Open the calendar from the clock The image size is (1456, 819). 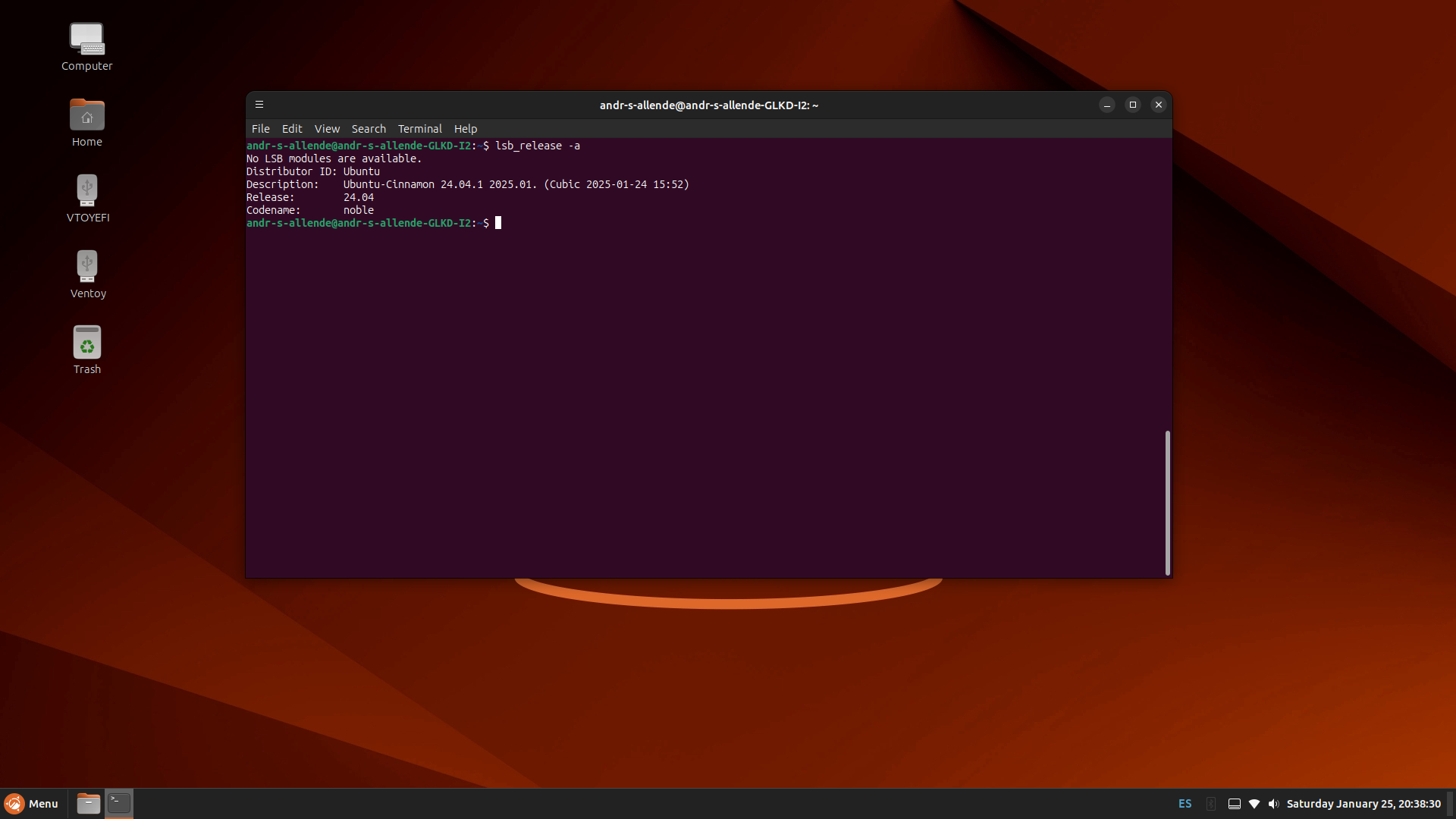coord(1363,804)
